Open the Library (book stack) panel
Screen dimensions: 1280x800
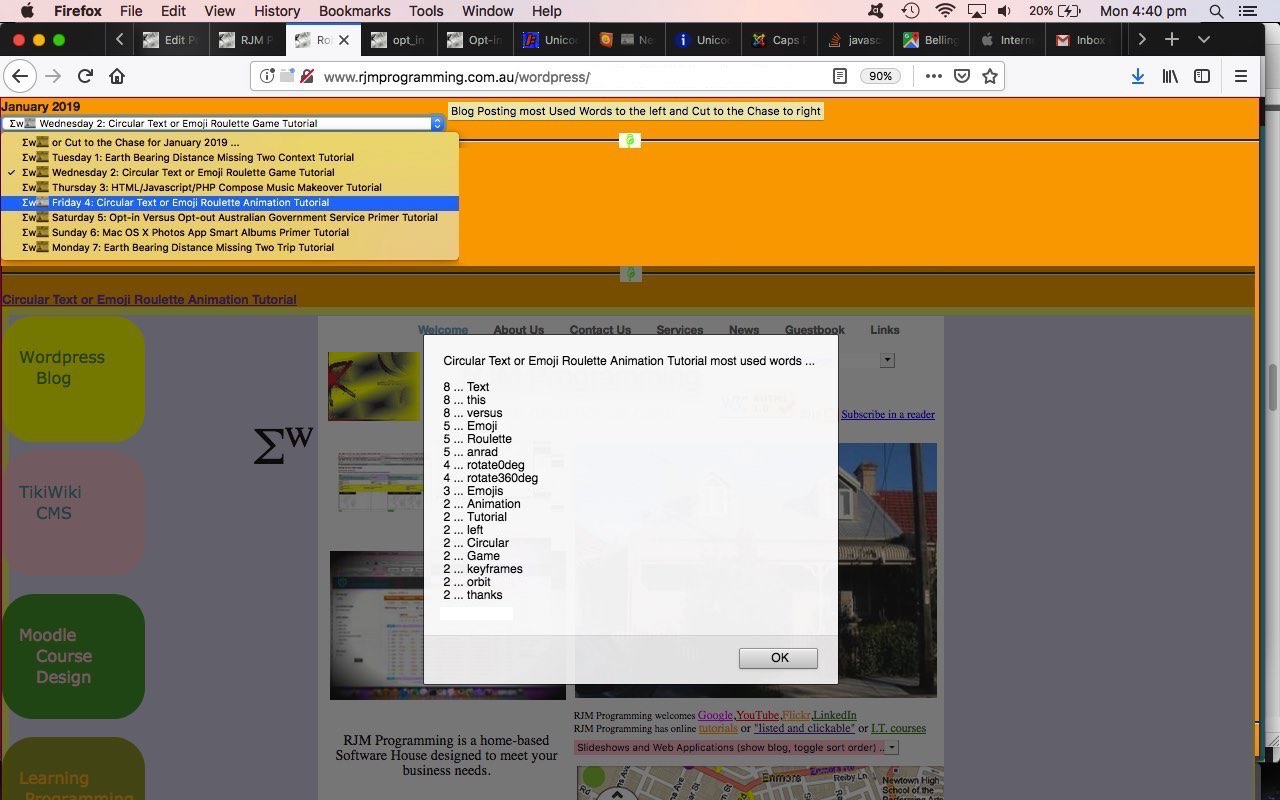(1170, 76)
